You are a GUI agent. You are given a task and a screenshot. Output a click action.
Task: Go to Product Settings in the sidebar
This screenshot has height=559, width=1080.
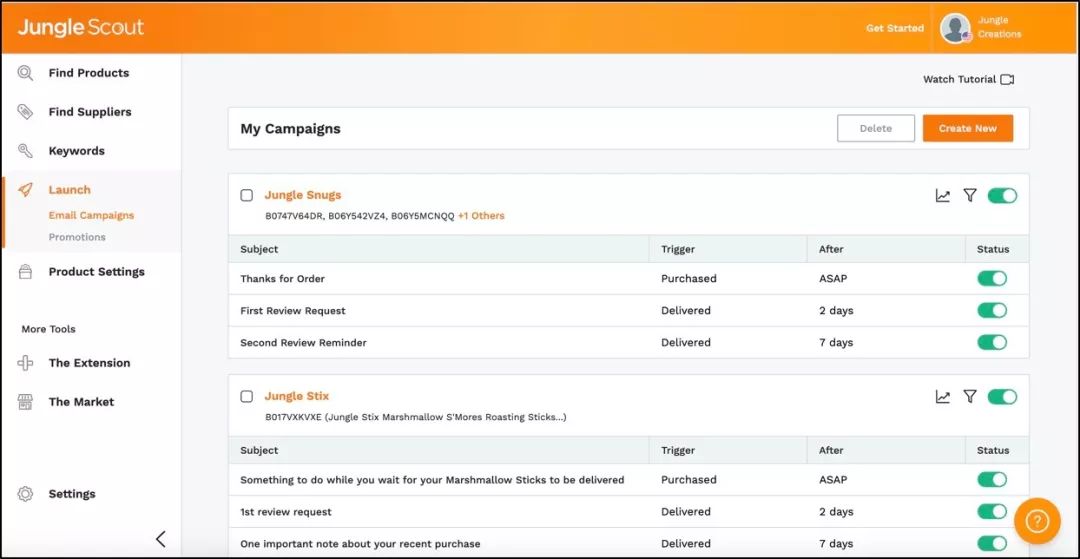(96, 272)
